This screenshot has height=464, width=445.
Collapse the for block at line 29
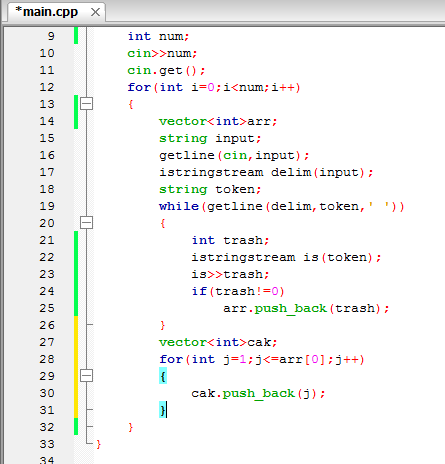(86, 376)
